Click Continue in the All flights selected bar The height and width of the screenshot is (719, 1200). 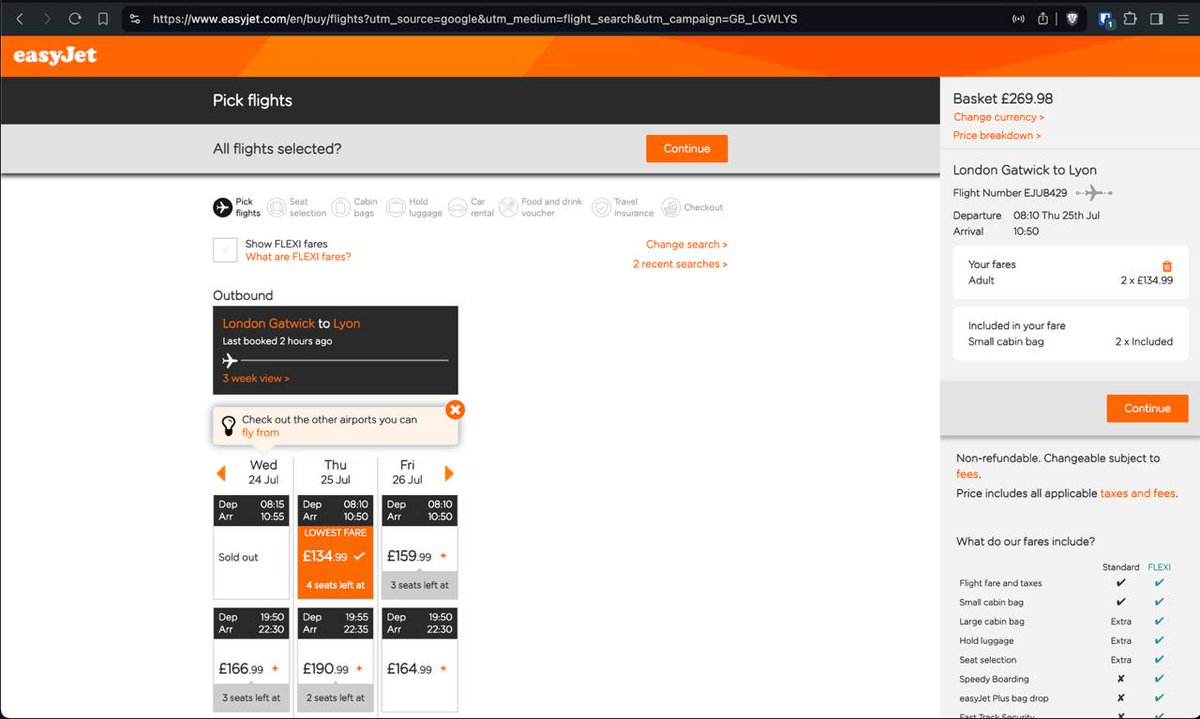click(687, 148)
